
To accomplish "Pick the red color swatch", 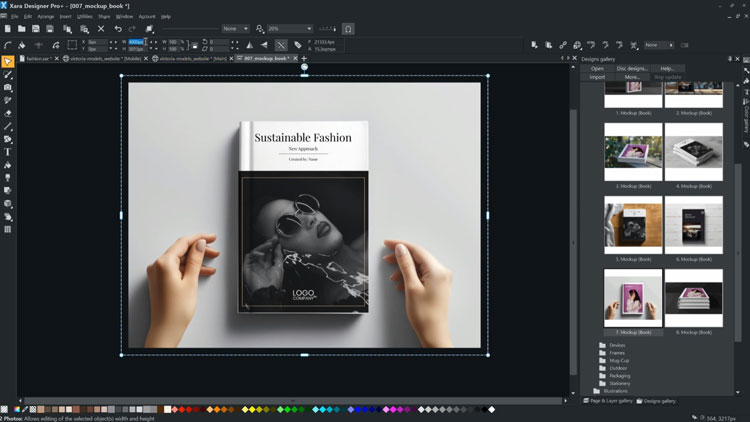I will (182, 410).
